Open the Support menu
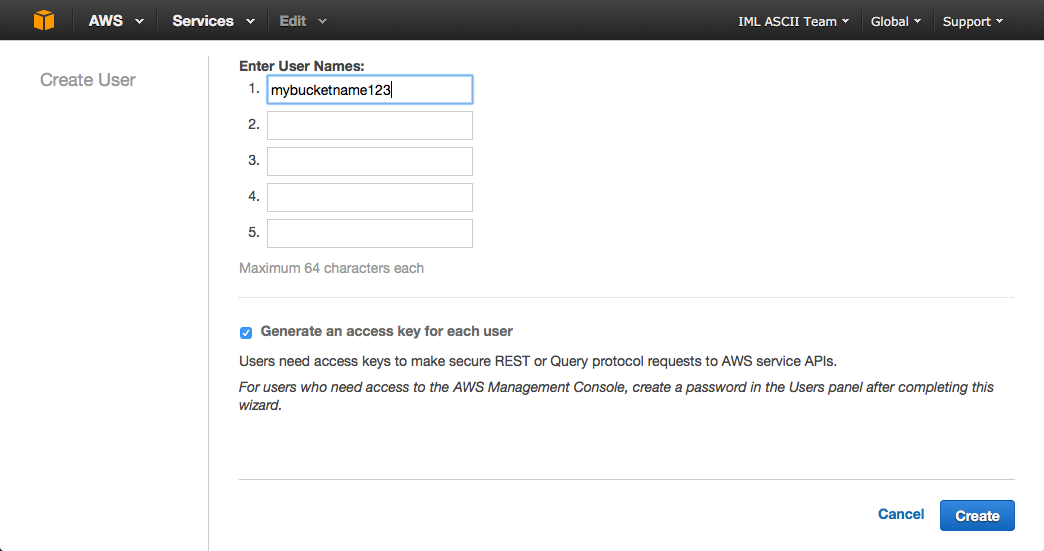The width and height of the screenshot is (1044, 551). click(972, 21)
